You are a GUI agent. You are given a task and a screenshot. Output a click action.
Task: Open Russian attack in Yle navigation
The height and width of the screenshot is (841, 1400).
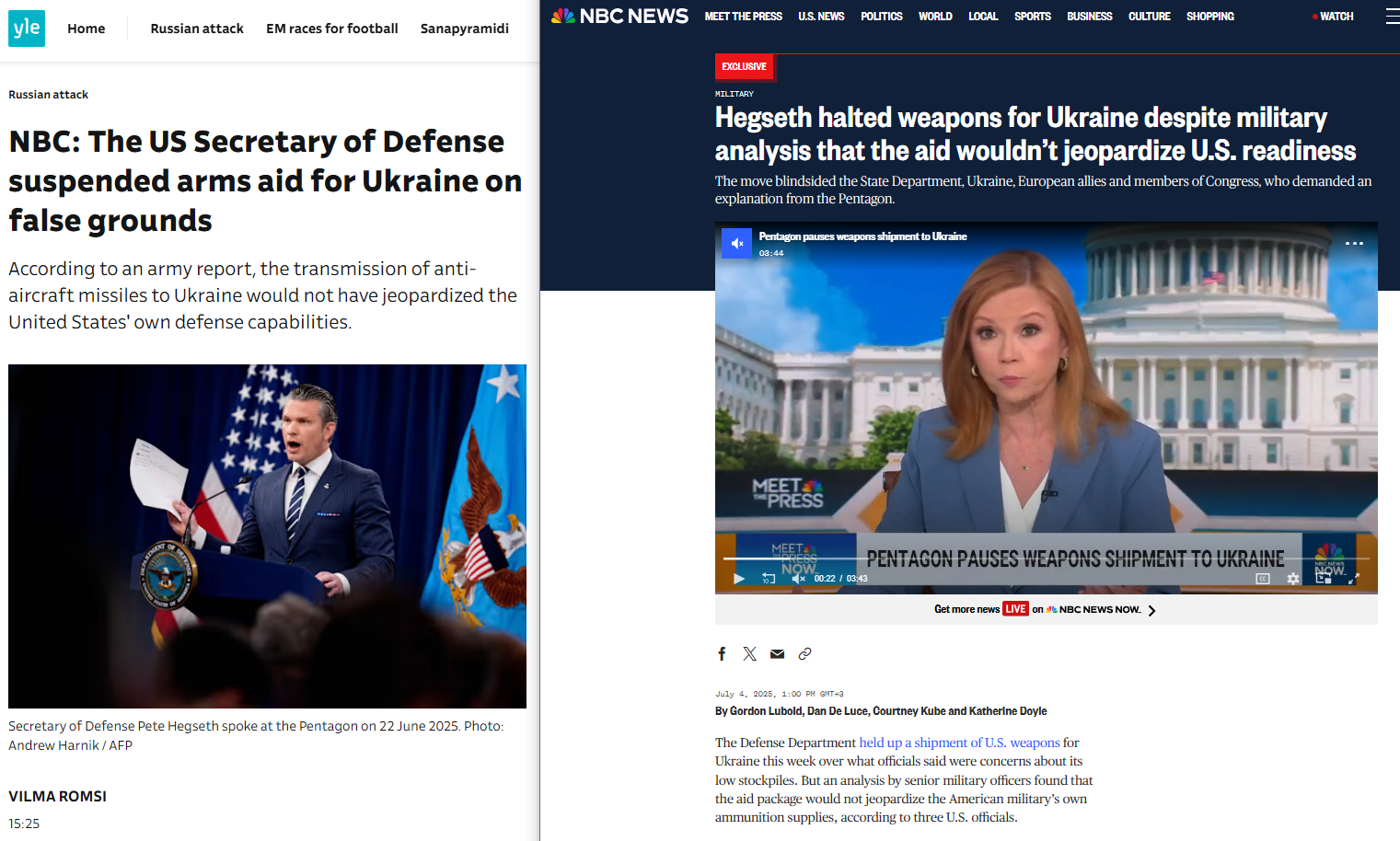click(197, 29)
